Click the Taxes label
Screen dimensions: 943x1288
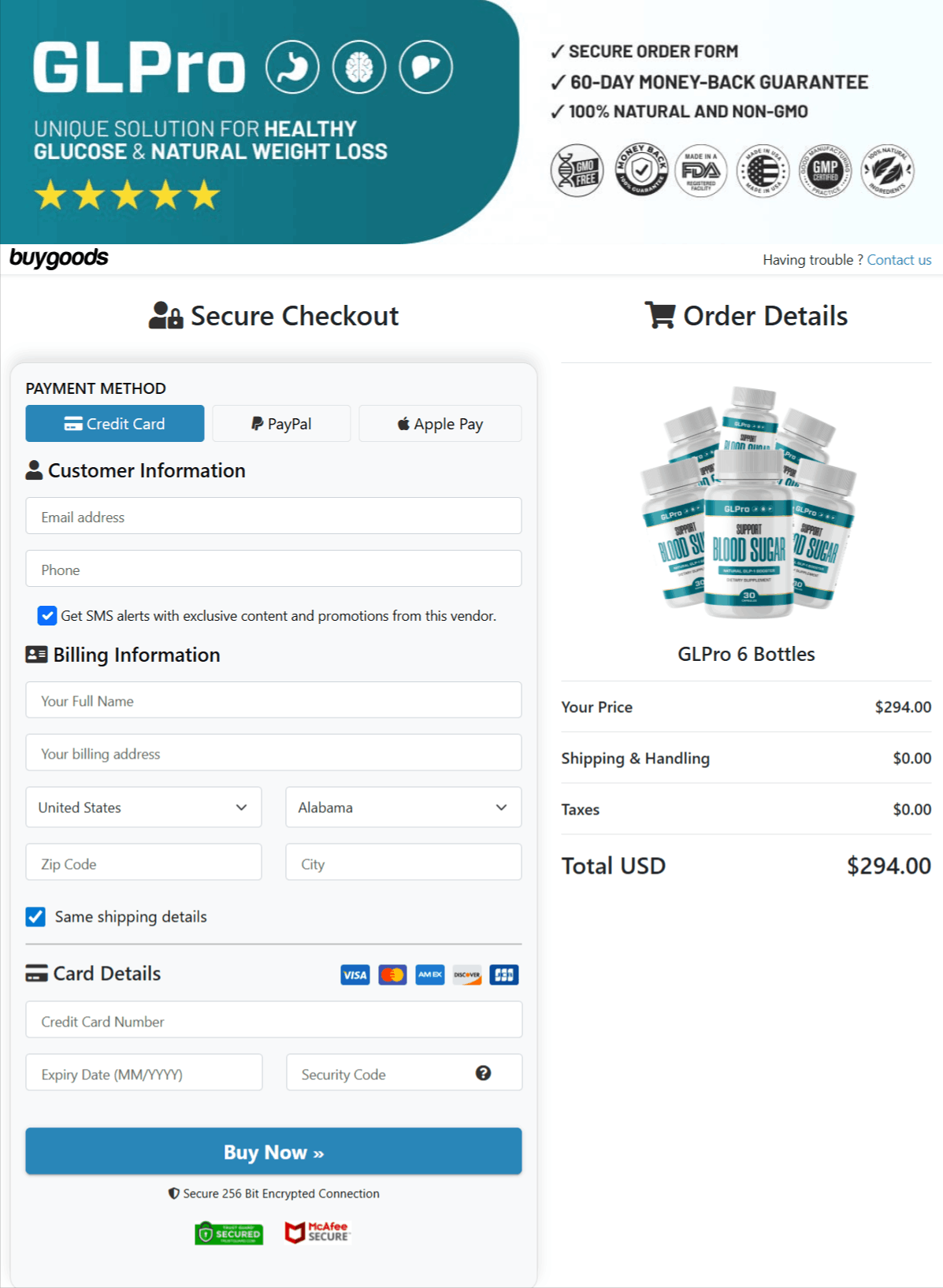coord(580,810)
